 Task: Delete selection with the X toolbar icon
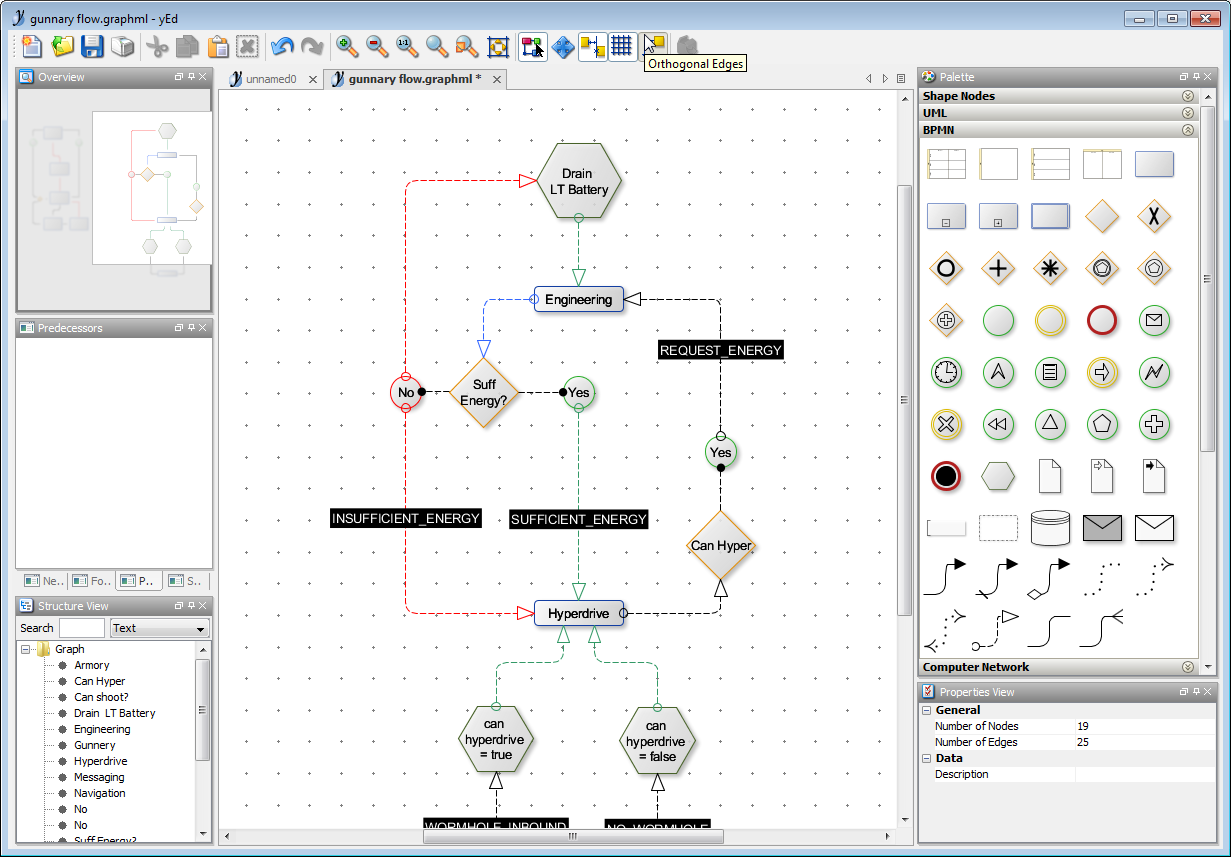(x=248, y=46)
